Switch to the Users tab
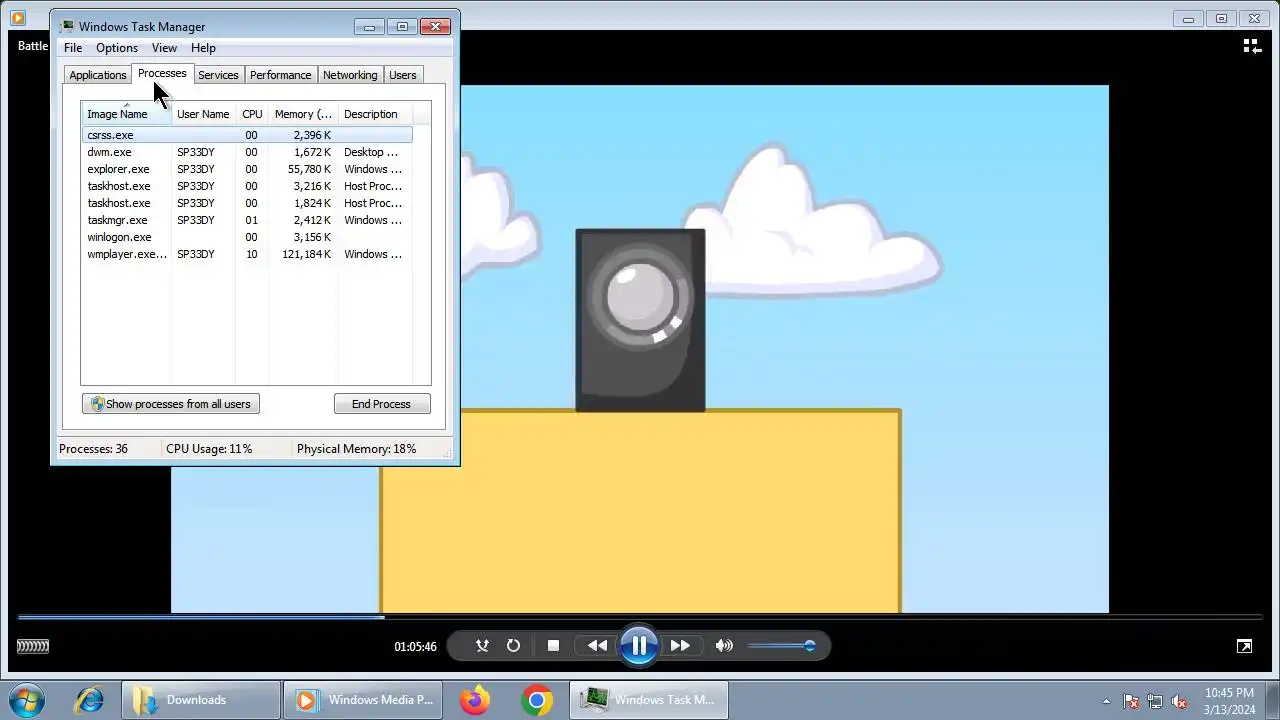Image resolution: width=1280 pixels, height=720 pixels. (x=403, y=75)
